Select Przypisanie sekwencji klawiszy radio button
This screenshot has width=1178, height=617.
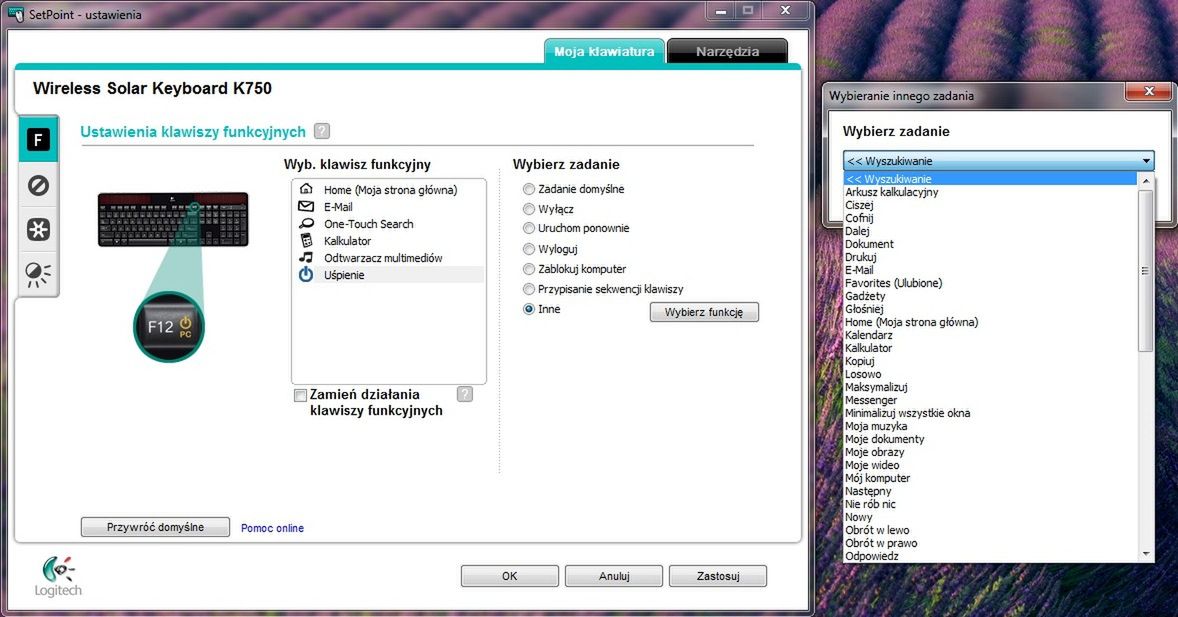tap(529, 289)
